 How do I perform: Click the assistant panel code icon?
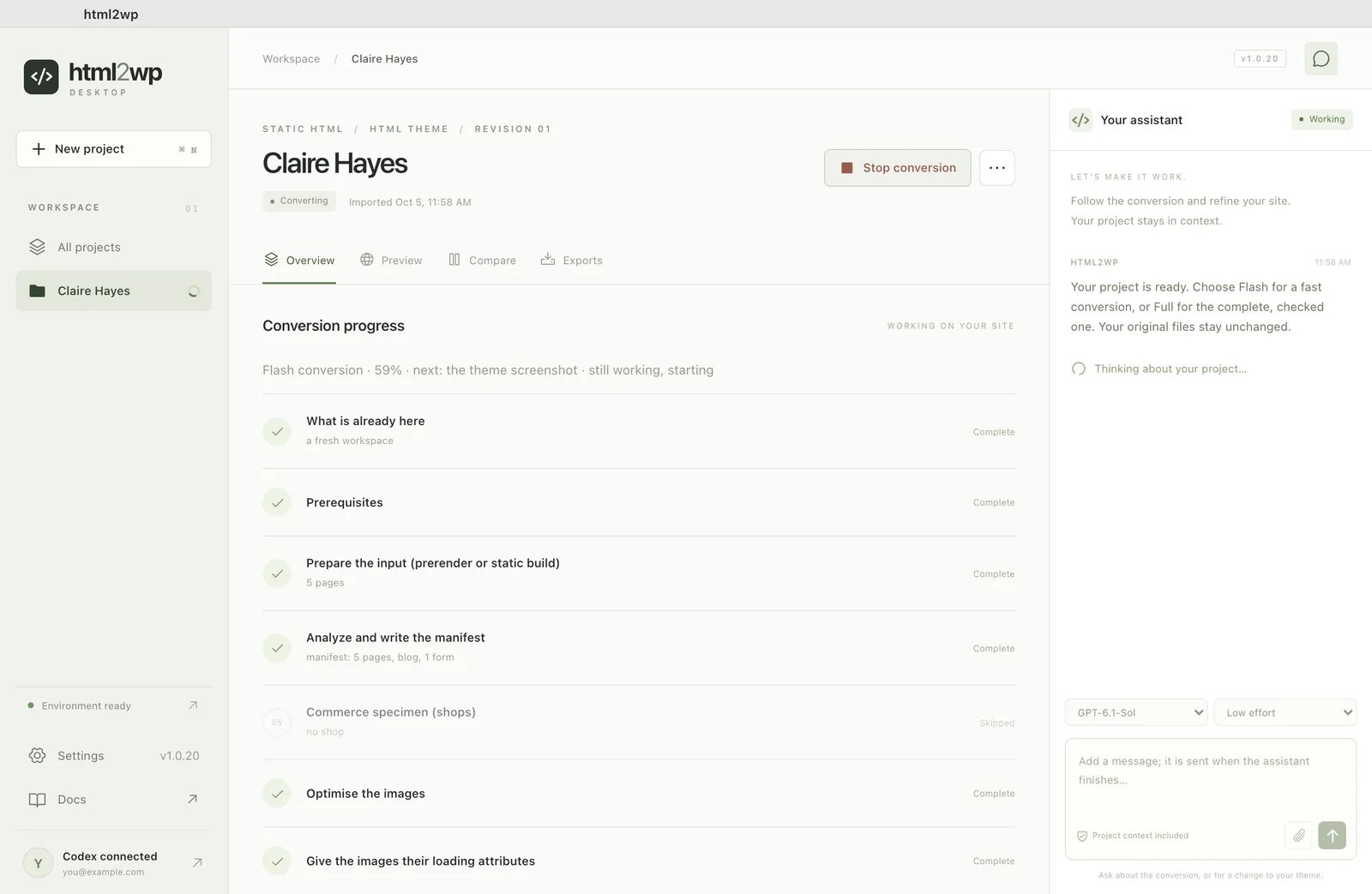click(x=1080, y=120)
